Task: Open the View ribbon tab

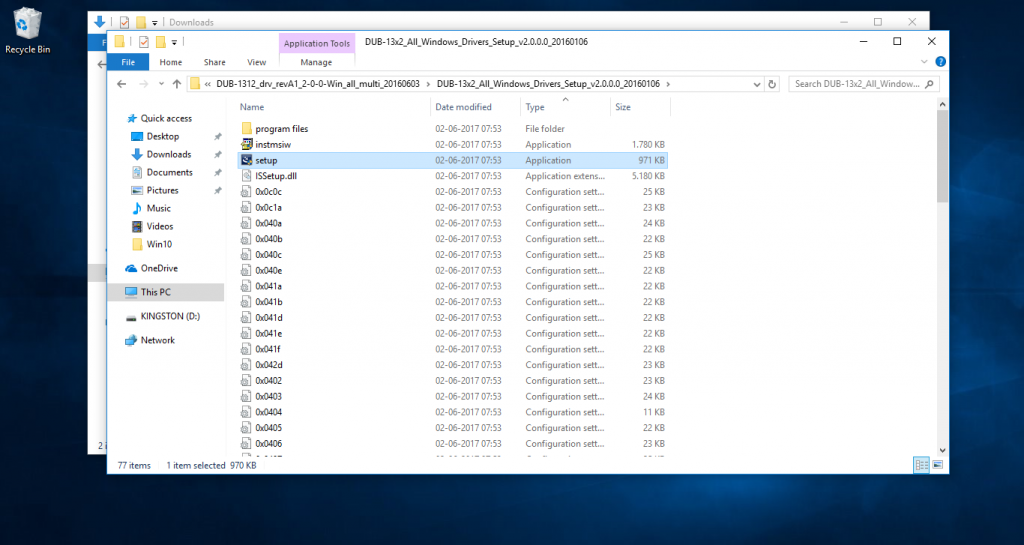Action: point(256,62)
